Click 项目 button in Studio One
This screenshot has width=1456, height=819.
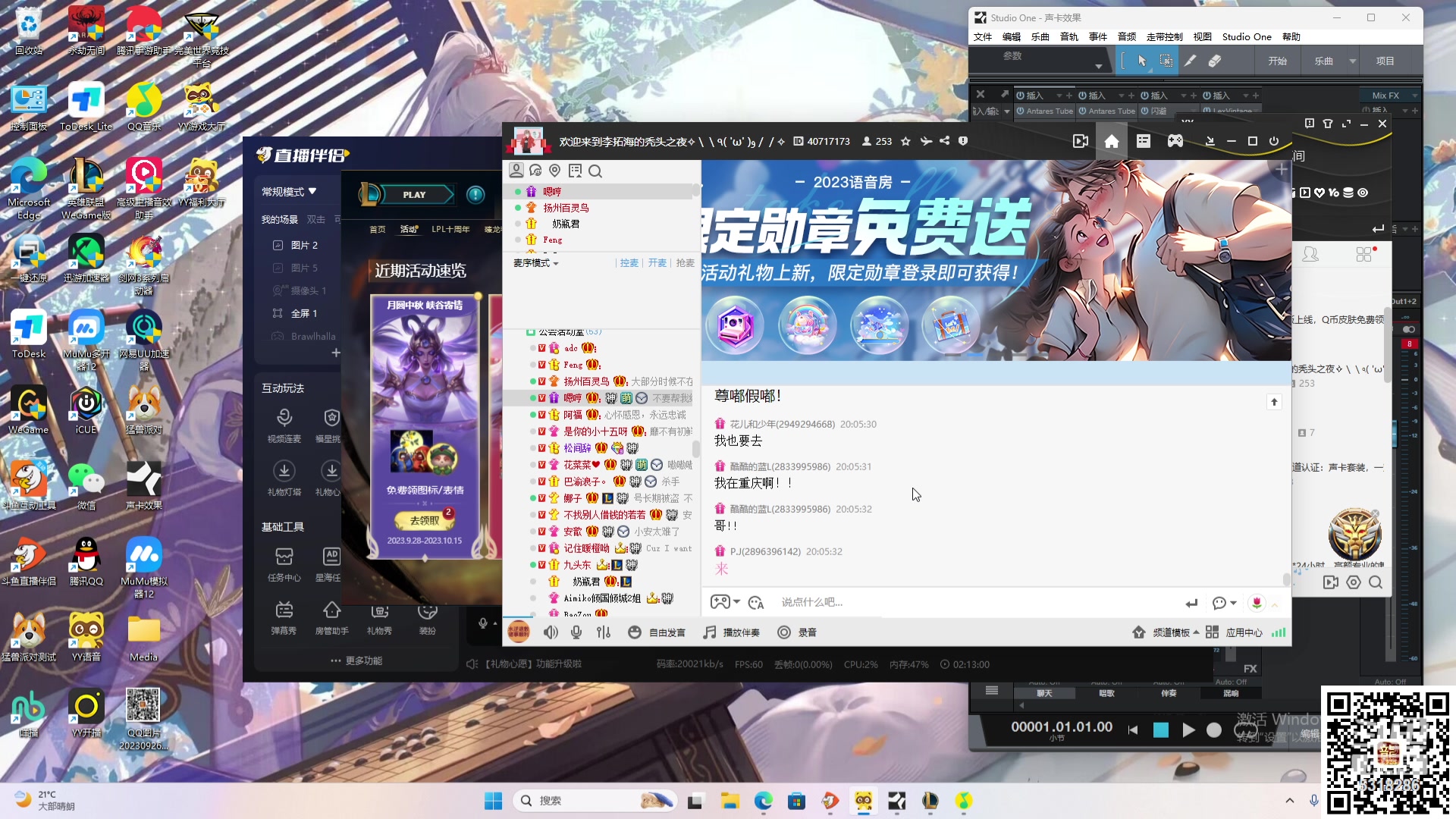click(x=1385, y=61)
